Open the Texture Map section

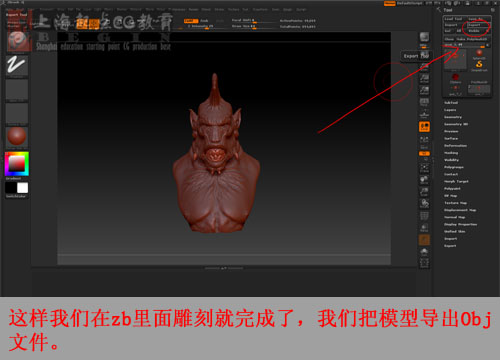click(455, 203)
